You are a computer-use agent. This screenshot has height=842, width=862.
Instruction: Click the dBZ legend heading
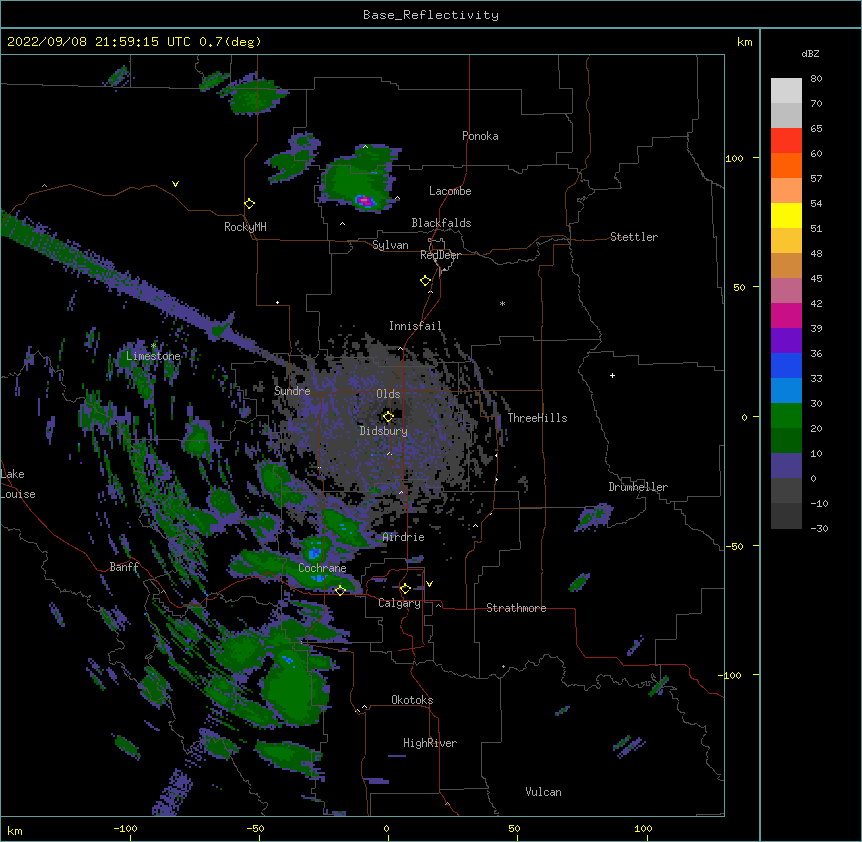810,53
